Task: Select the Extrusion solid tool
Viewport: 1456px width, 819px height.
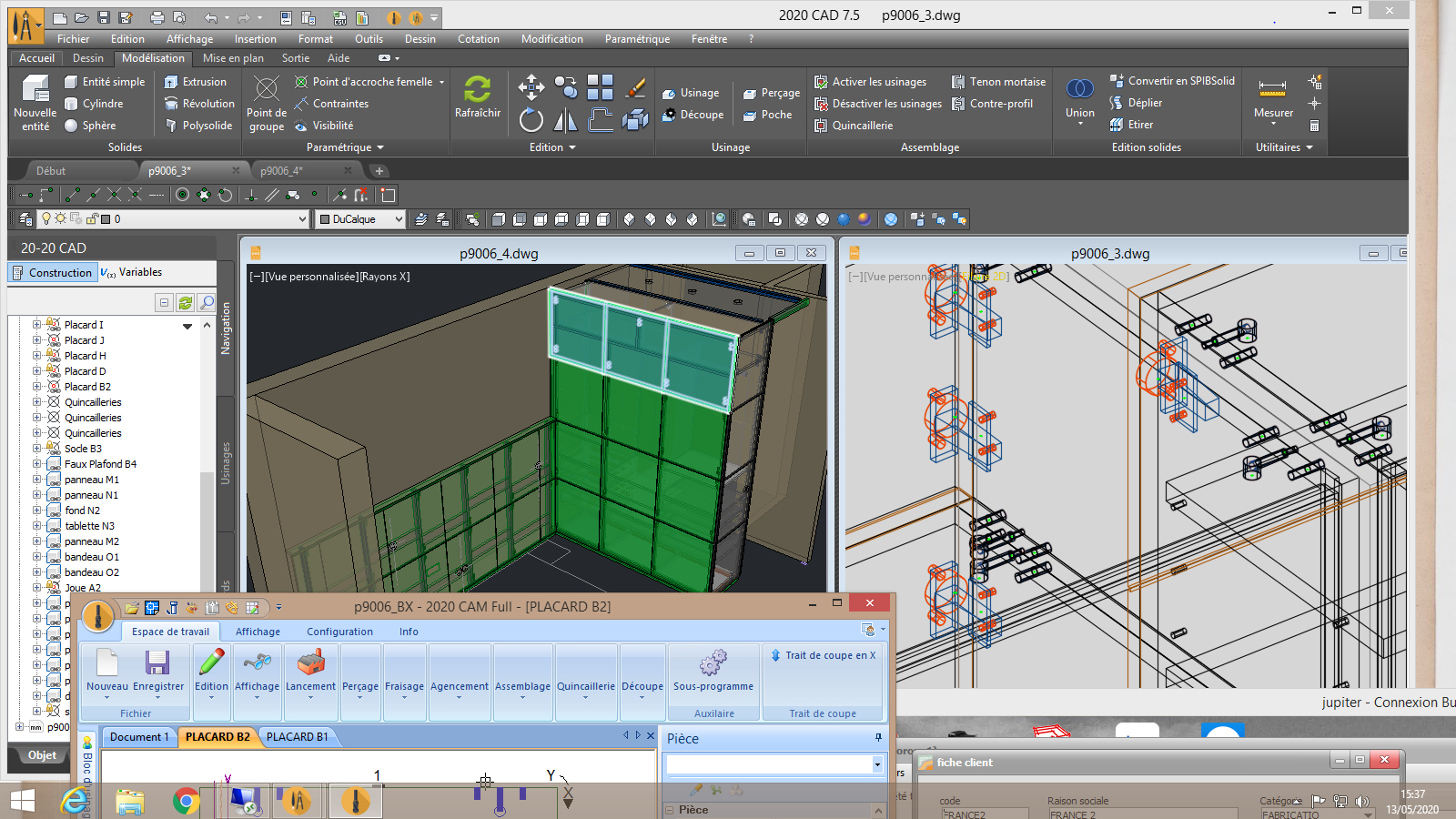Action: (x=195, y=82)
